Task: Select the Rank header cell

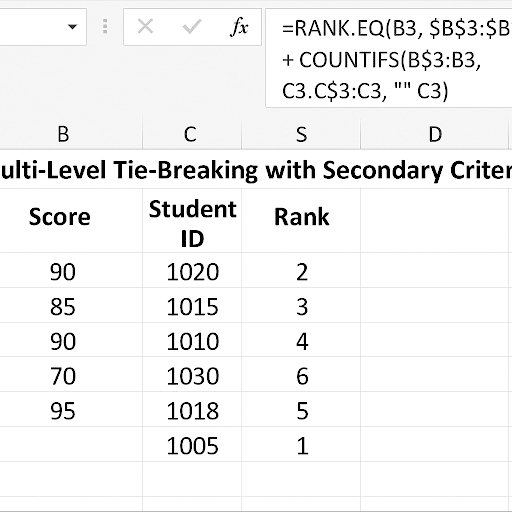Action: [x=301, y=221]
